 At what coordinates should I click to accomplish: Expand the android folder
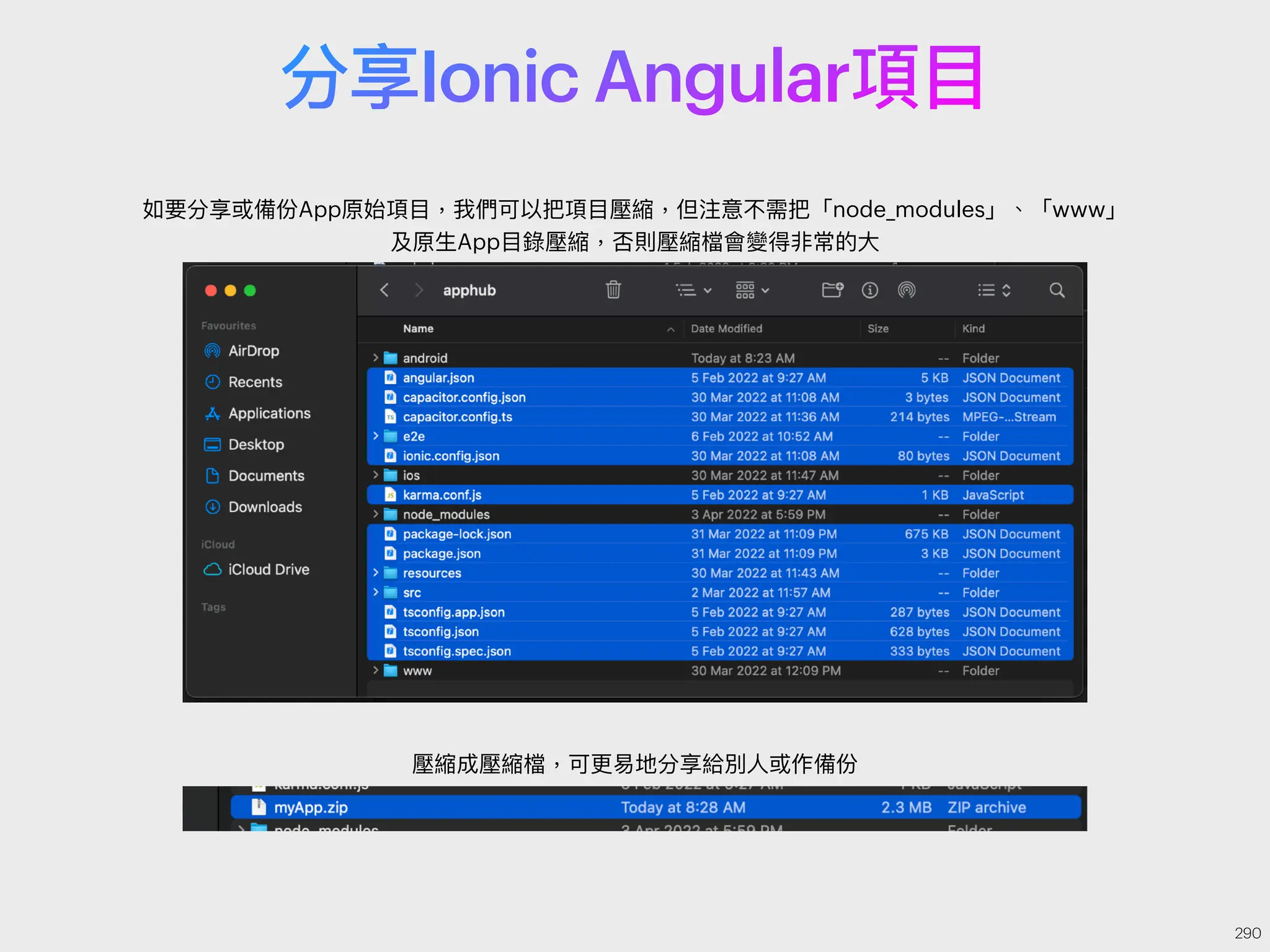point(376,358)
